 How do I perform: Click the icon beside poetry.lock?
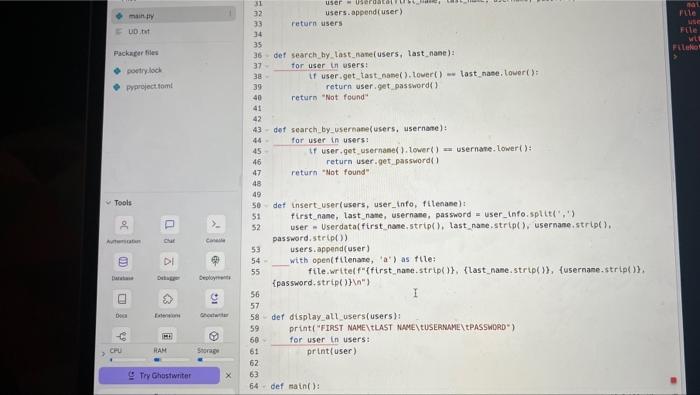click(x=117, y=71)
